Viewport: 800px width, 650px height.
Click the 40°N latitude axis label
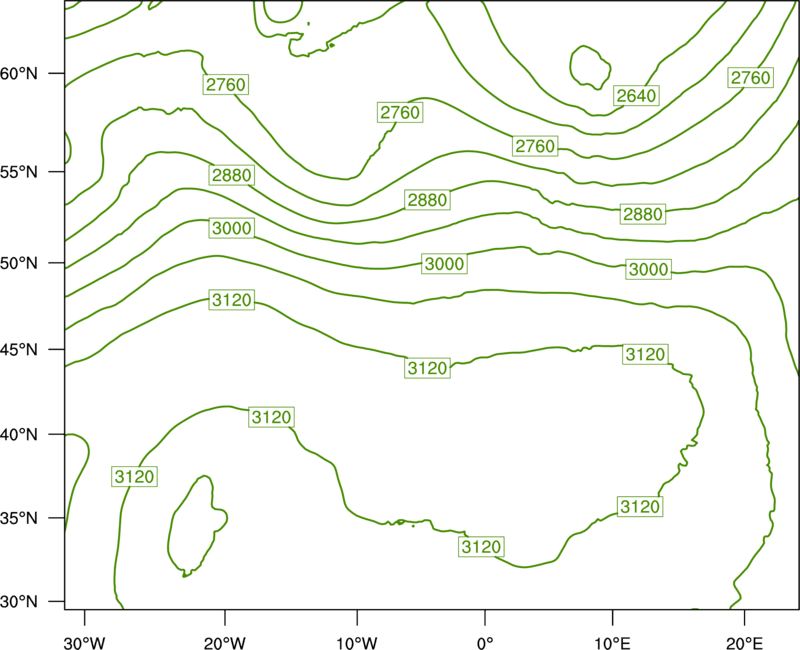pos(19,434)
